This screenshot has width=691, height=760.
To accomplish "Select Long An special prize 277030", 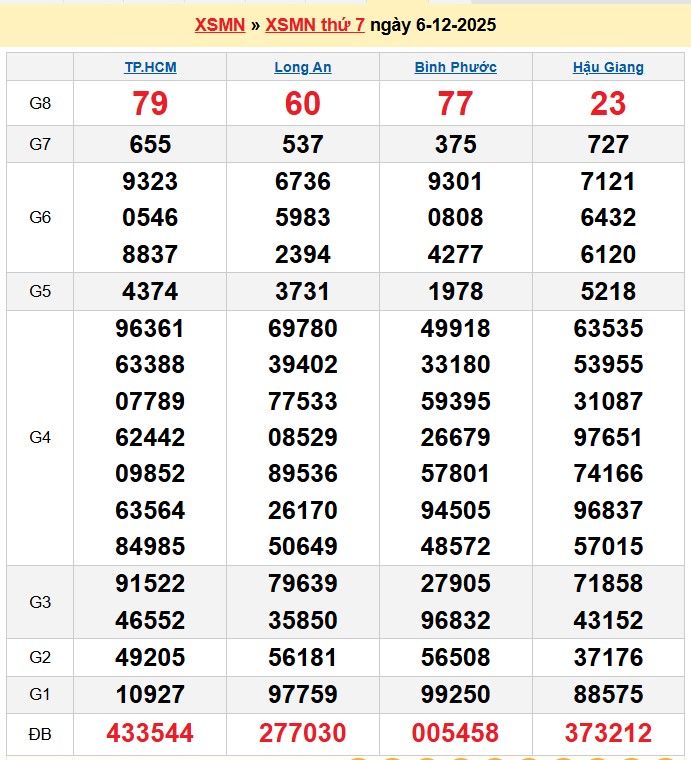I will tap(303, 733).
